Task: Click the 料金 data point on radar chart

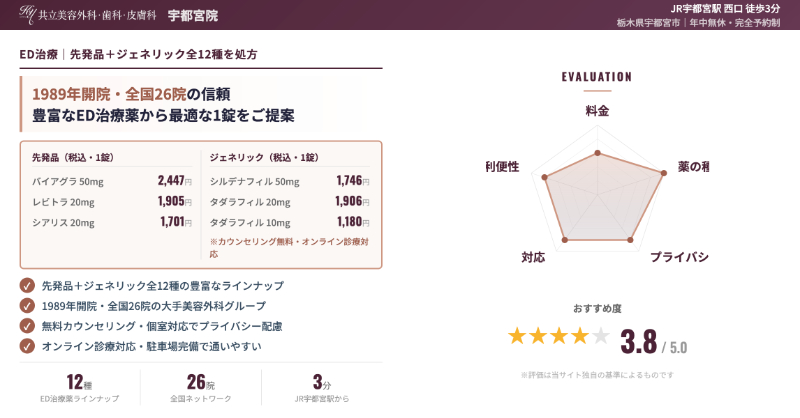Action: [x=597, y=153]
